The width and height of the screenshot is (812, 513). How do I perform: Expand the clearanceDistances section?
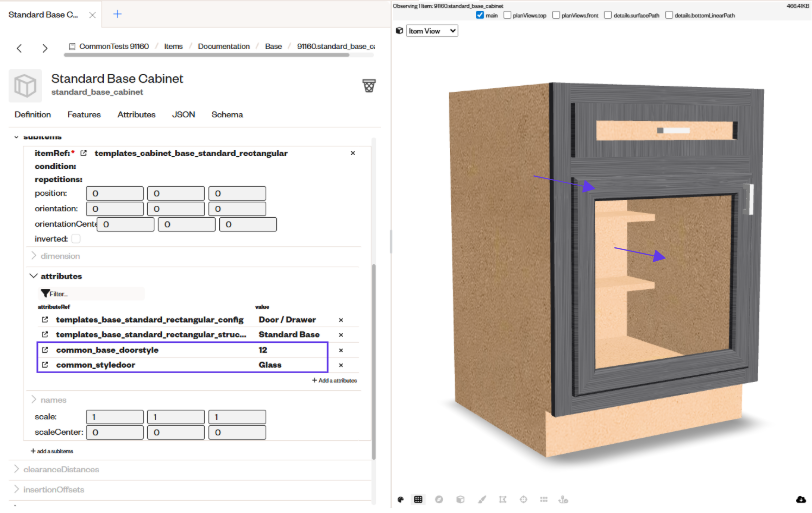[x=56, y=470]
